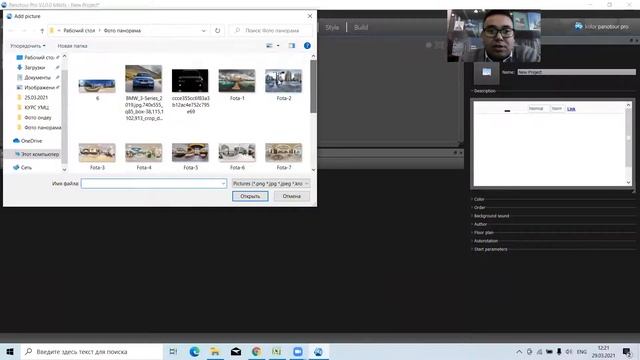Open Microsoft Edge from the taskbar
This screenshot has width=640, height=360.
tap(194, 351)
